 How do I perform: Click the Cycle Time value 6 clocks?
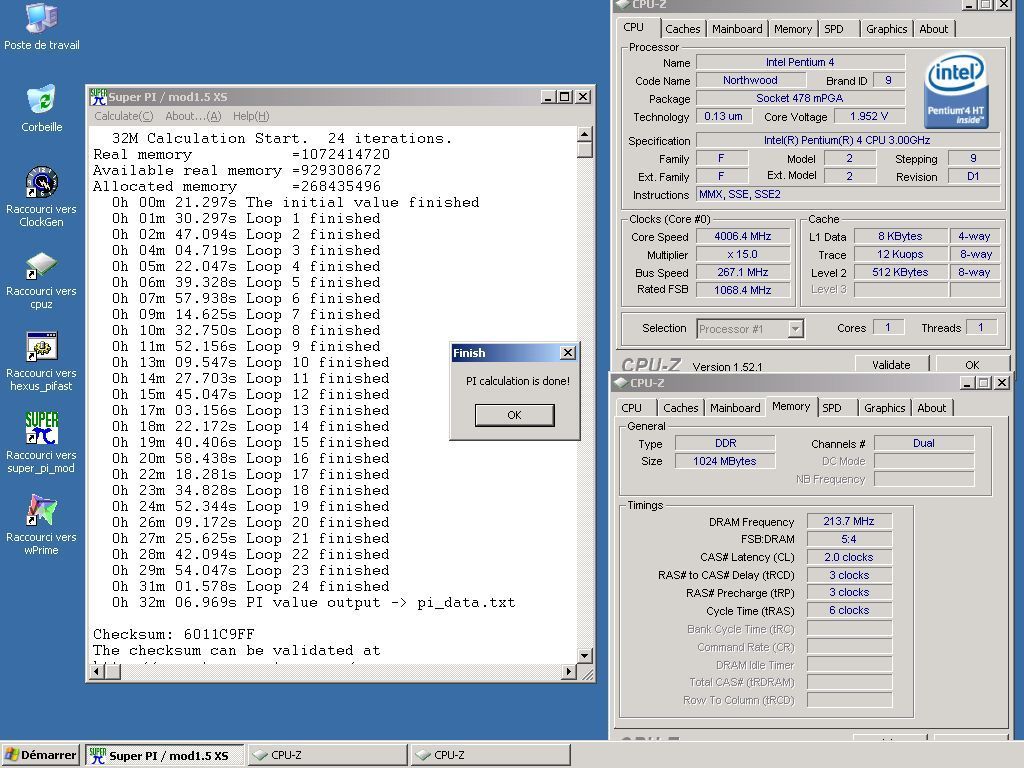tap(849, 610)
